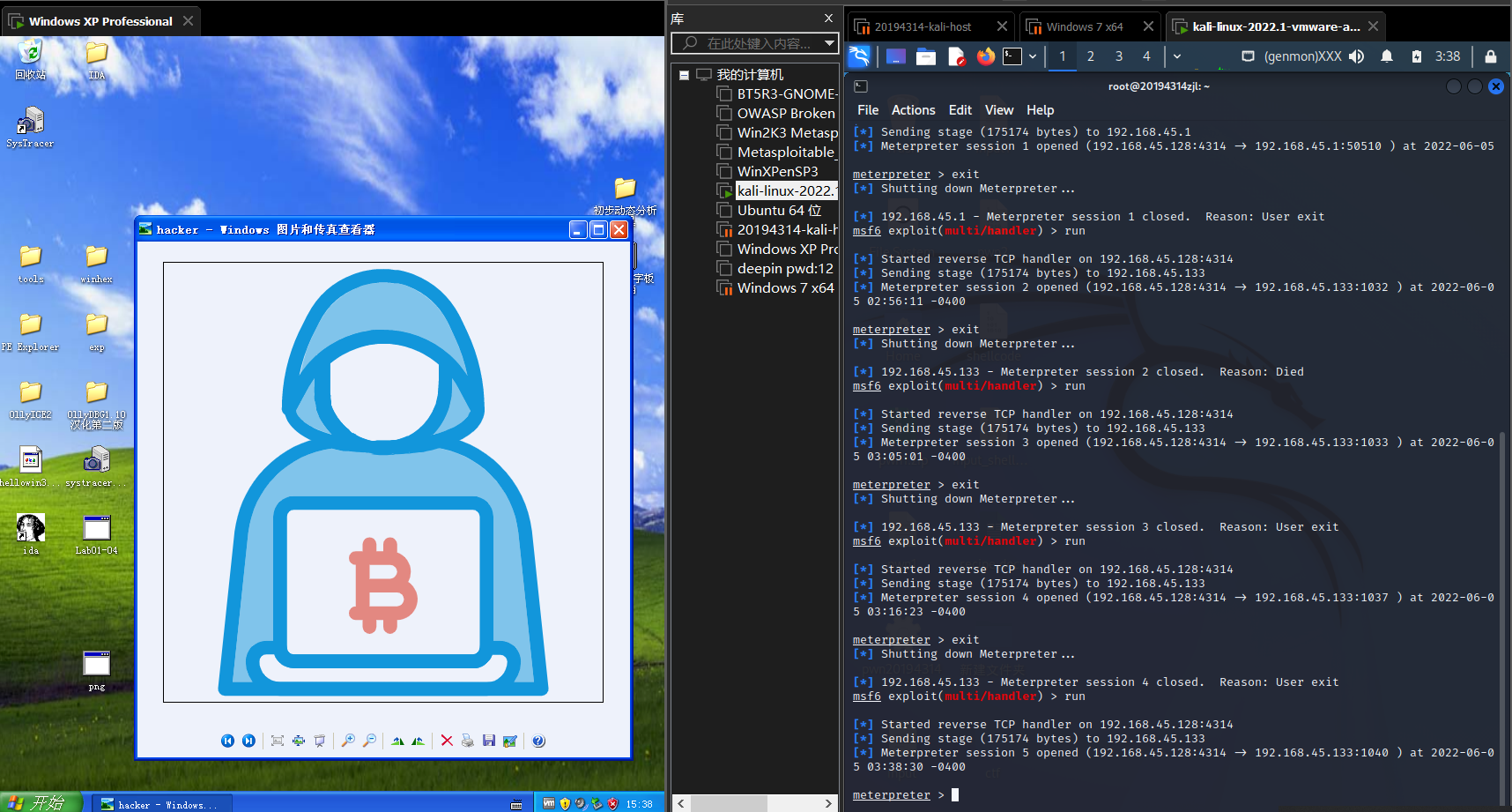Select the Lab01-04 desktop icon
The width and height of the screenshot is (1512, 812).
96,535
